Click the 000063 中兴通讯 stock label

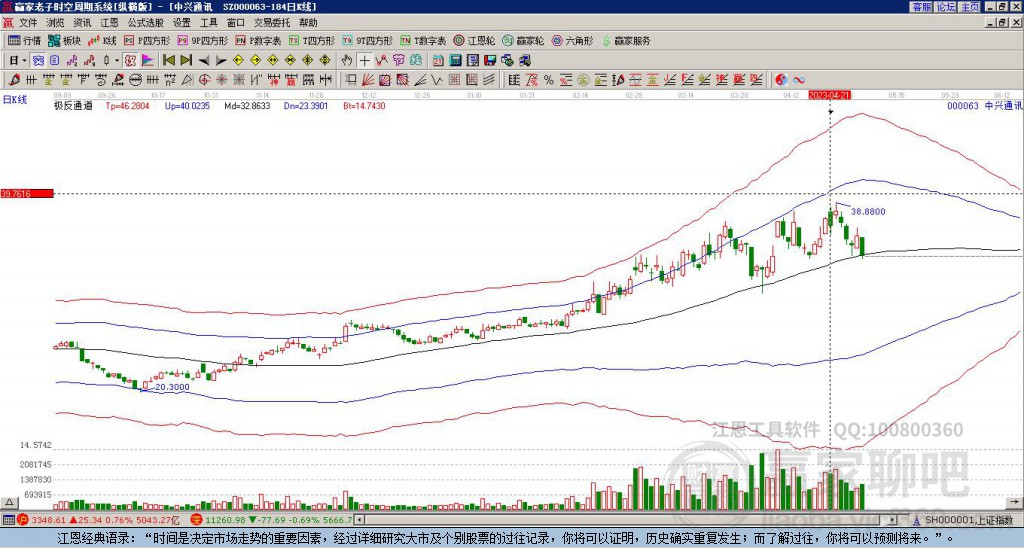[x=984, y=106]
